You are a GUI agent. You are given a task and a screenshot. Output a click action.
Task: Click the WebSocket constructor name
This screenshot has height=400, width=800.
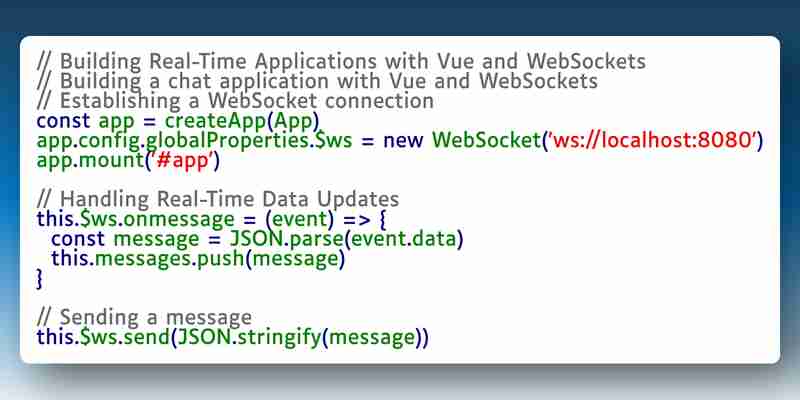click(486, 140)
